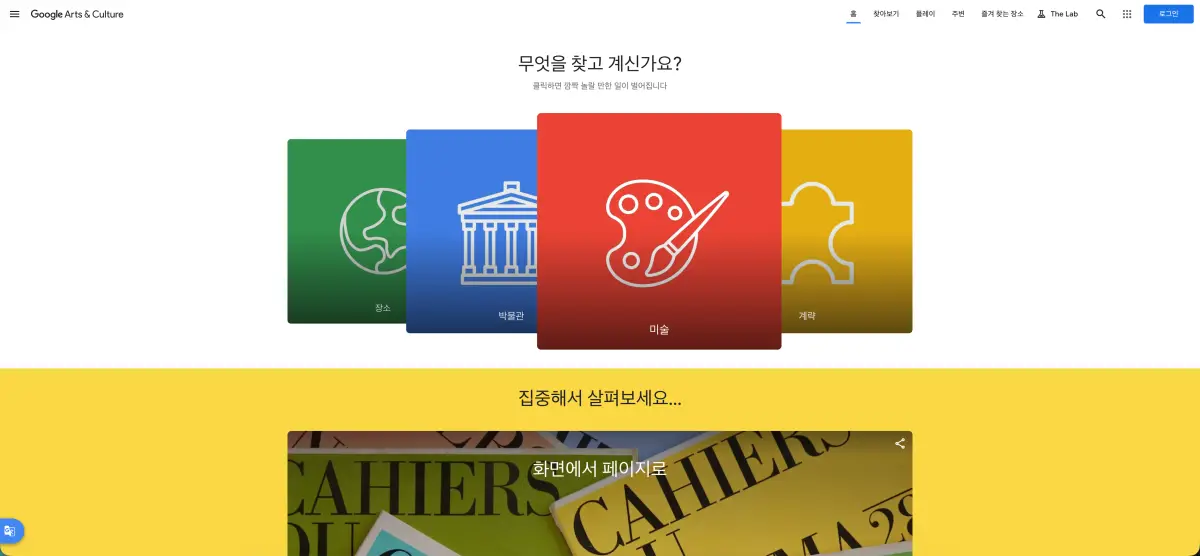Image resolution: width=1200 pixels, height=556 pixels.
Task: Select the blue 박물관 museum card
Action: (471, 231)
